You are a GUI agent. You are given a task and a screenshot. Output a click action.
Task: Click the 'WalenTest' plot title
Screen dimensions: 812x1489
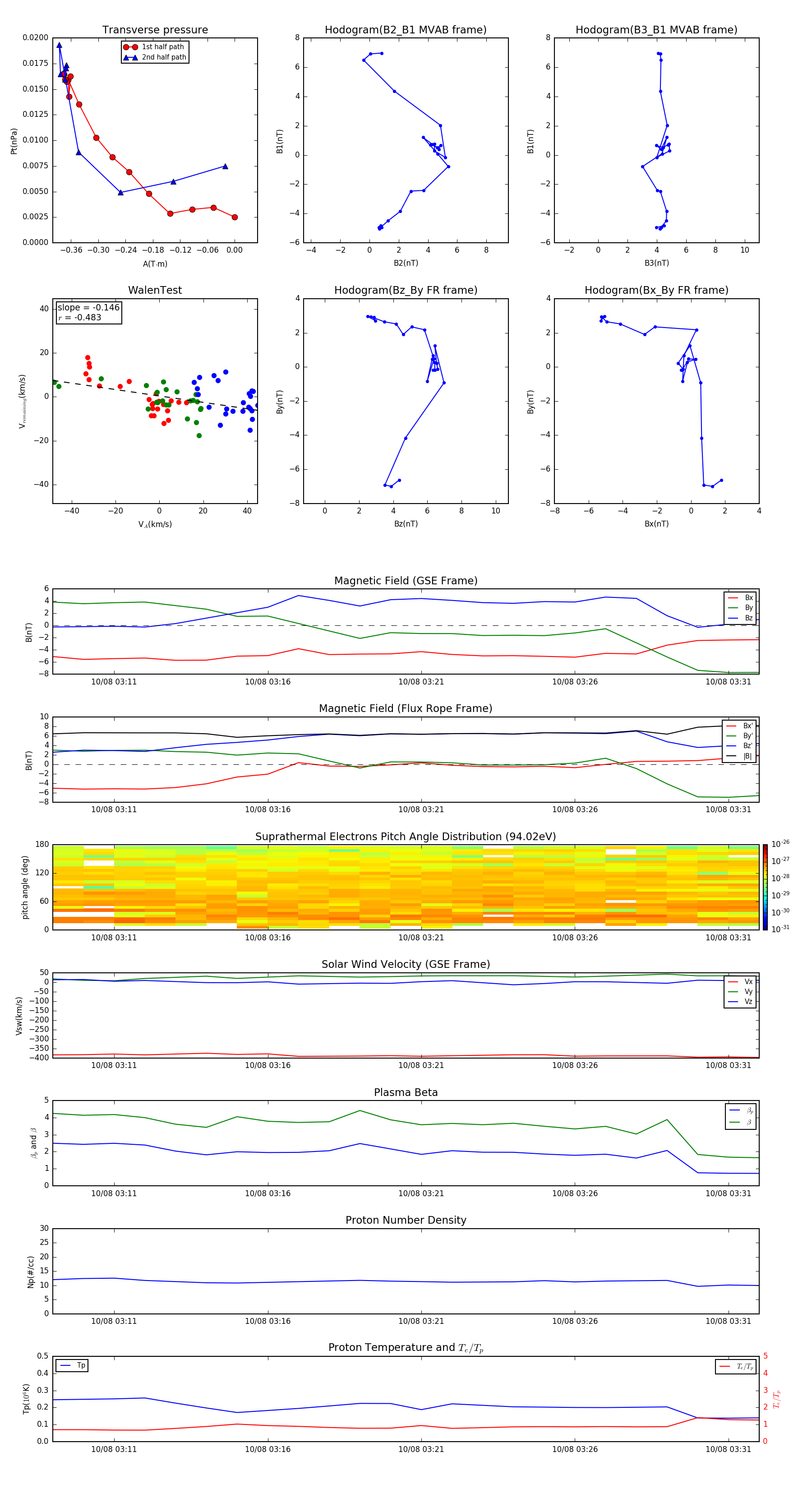tap(155, 290)
